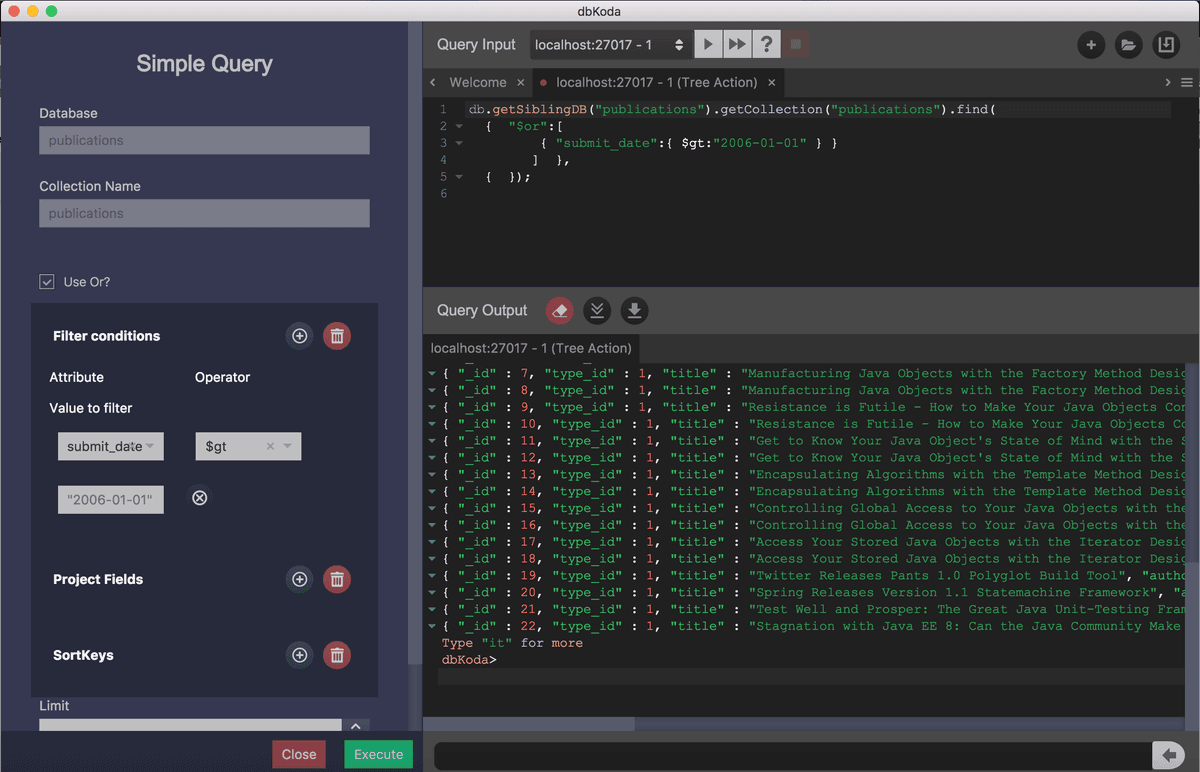Image resolution: width=1200 pixels, height=772 pixels.
Task: Collapse the output row with _id 22
Action: click(x=431, y=626)
